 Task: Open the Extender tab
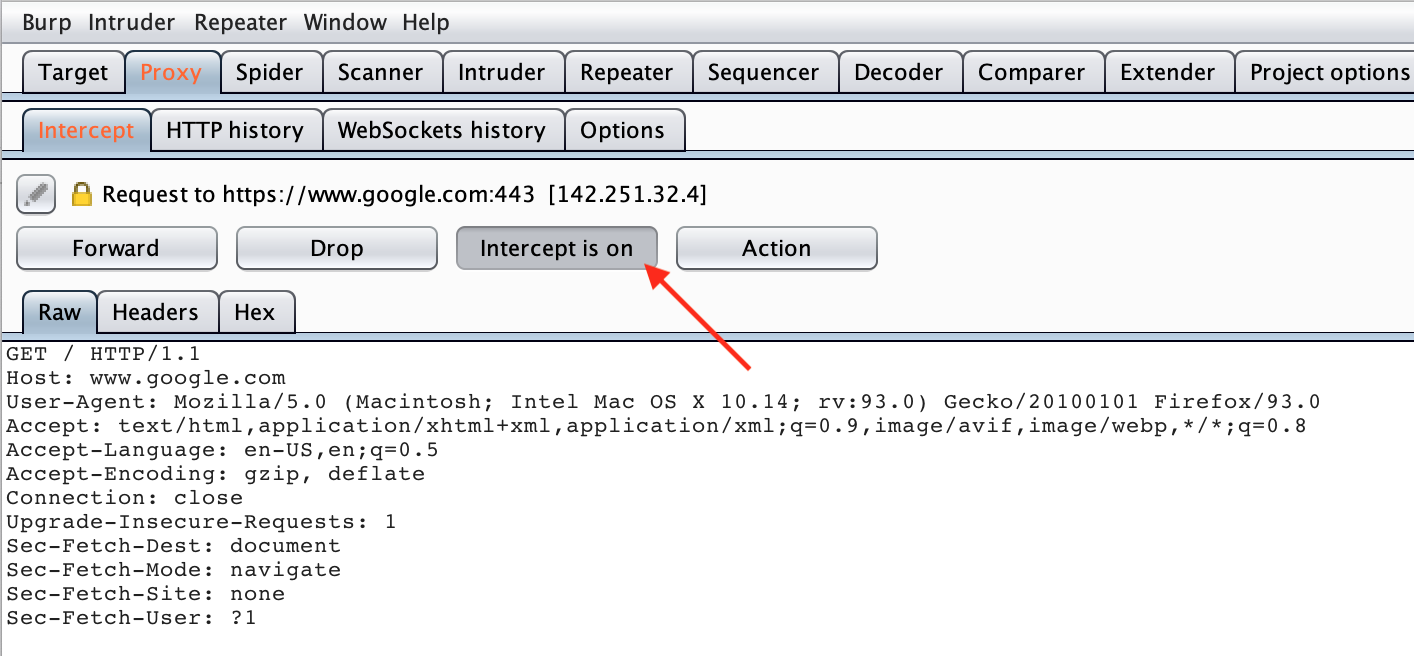1168,71
